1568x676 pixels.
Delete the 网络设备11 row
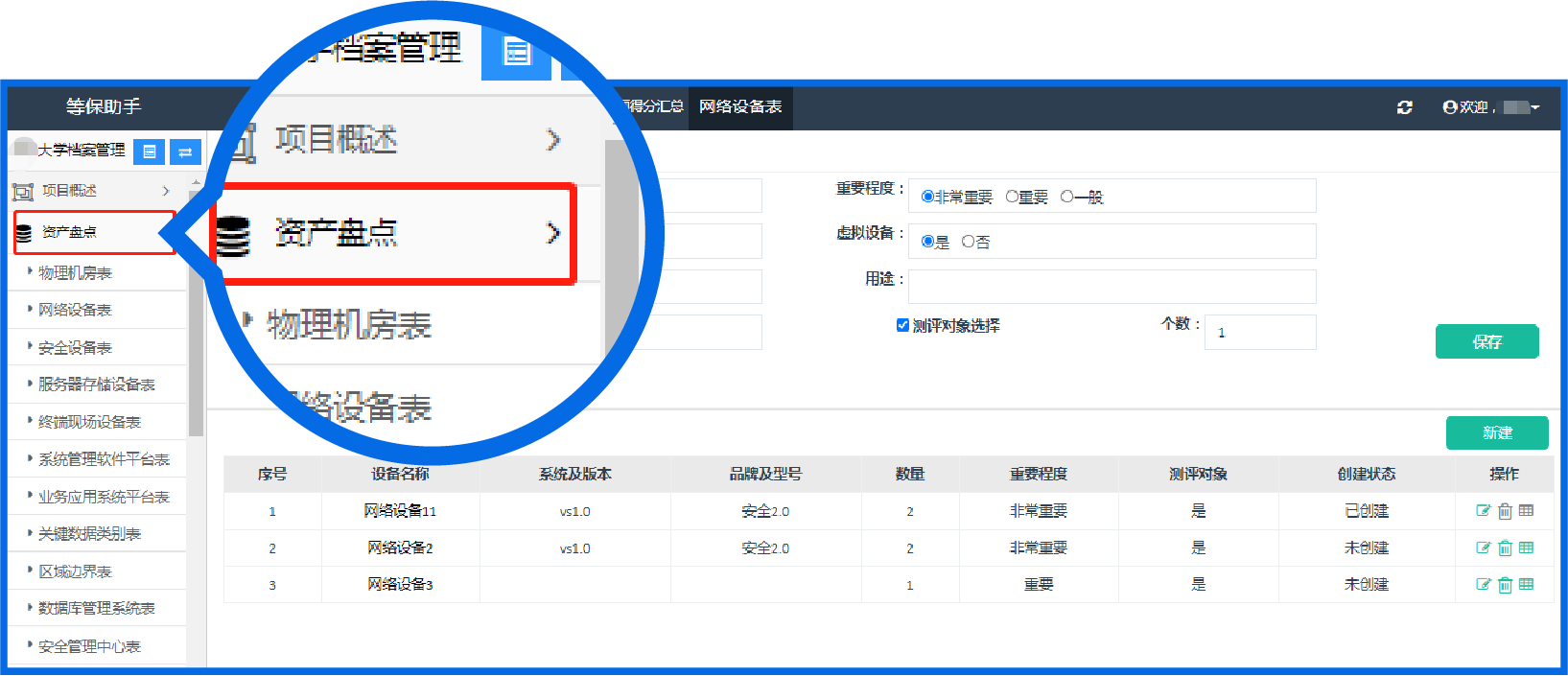click(x=1505, y=511)
